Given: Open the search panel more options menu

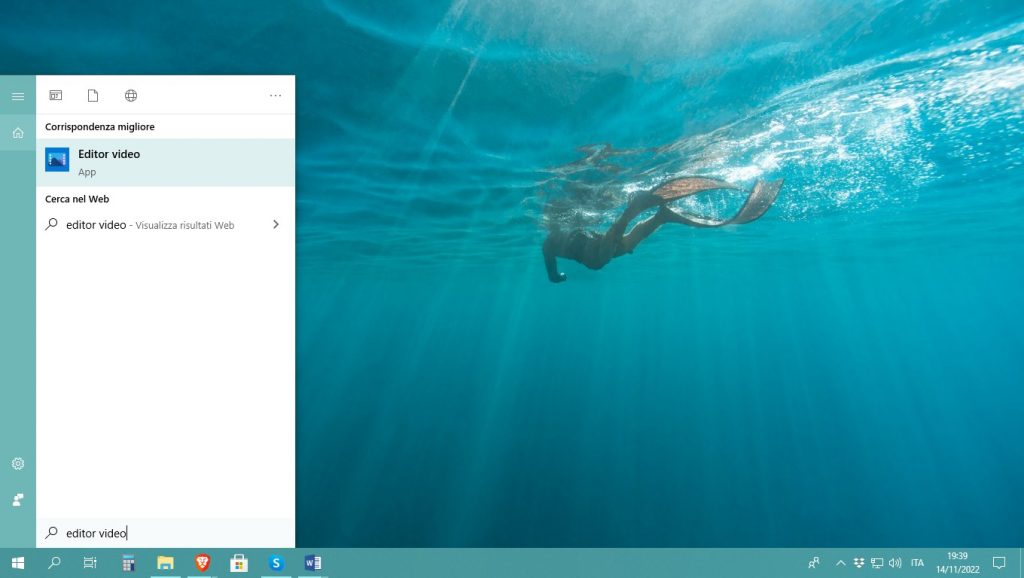Looking at the screenshot, I should [275, 96].
